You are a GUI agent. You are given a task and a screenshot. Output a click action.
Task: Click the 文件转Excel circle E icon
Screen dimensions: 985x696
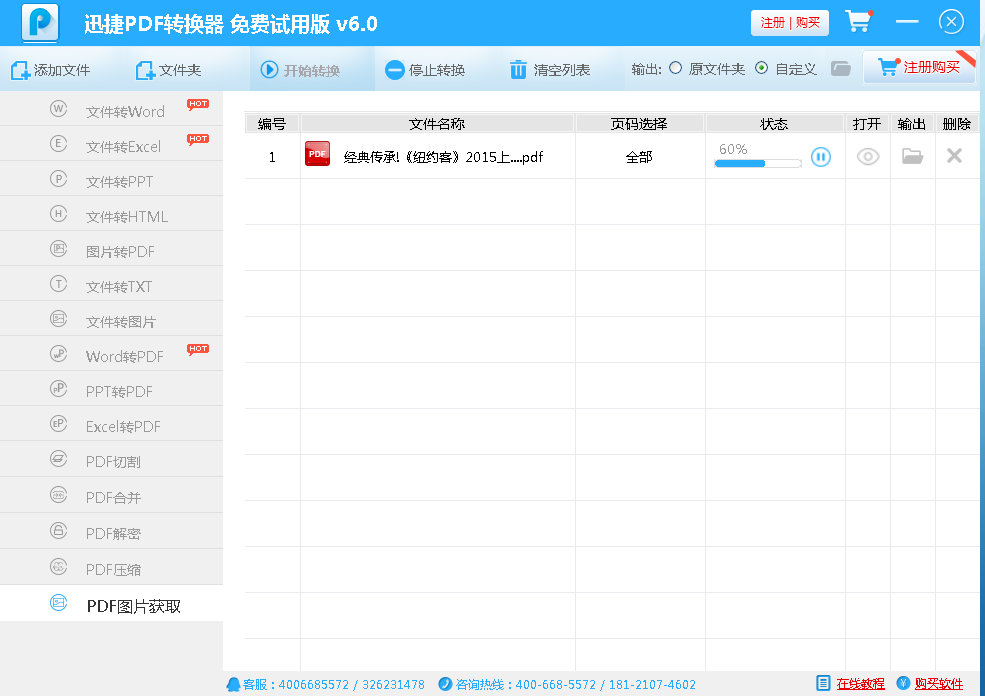(58, 144)
